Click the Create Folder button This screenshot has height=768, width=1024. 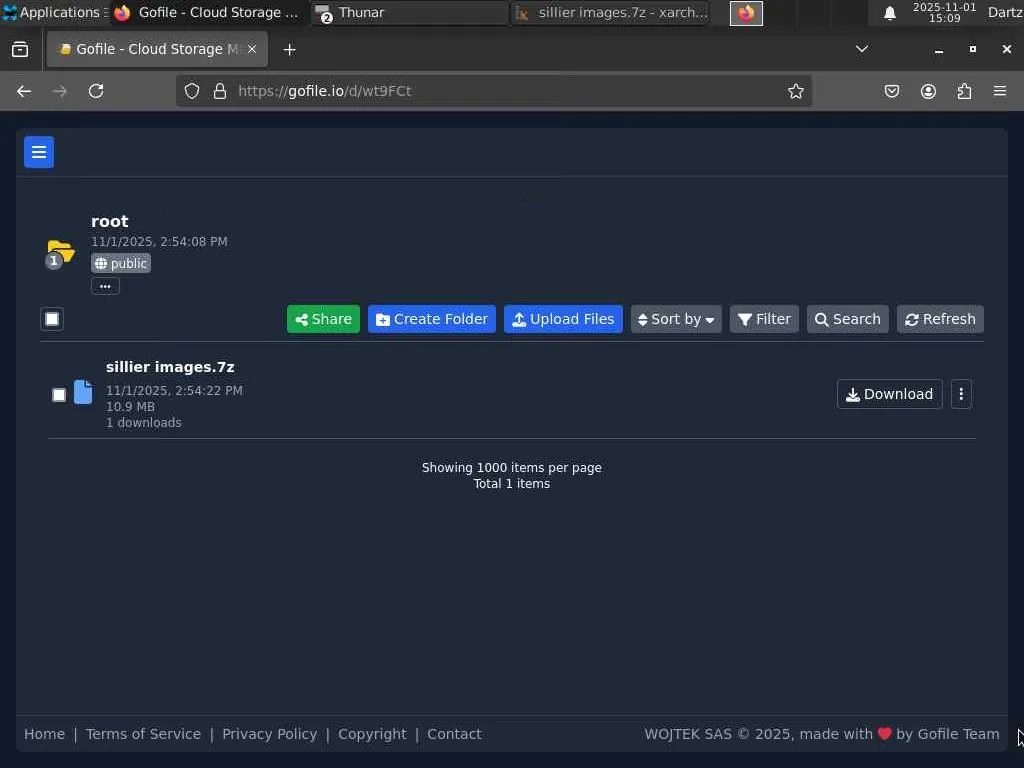(x=432, y=319)
